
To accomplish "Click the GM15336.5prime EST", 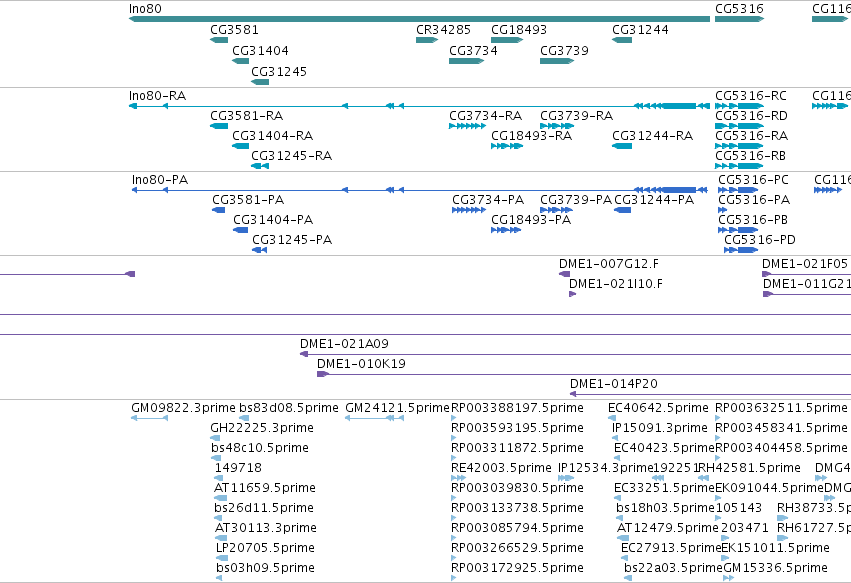I will pyautogui.click(x=728, y=579).
